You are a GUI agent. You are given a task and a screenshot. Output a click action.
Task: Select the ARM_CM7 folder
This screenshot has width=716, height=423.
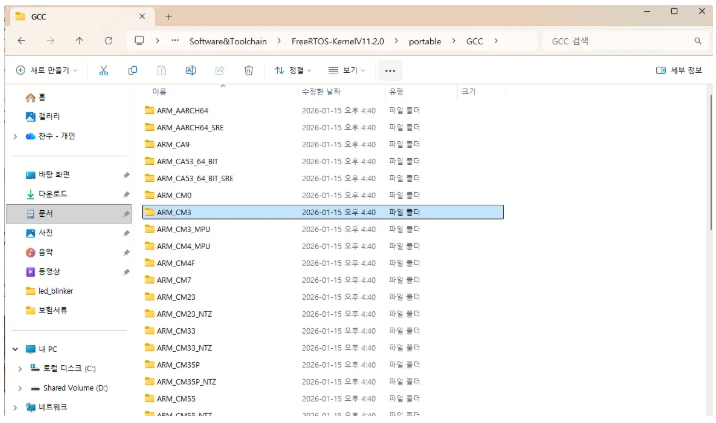click(x=323, y=280)
